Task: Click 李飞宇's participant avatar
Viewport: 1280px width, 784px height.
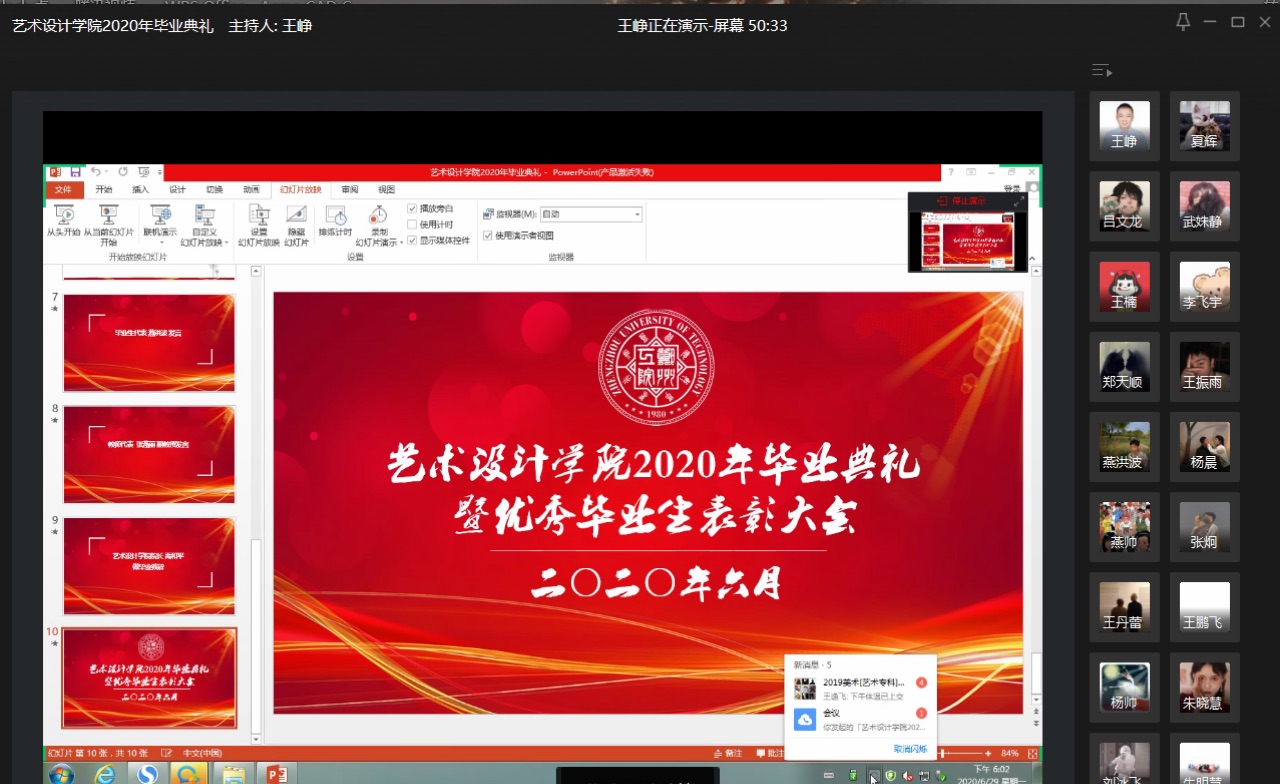Action: (x=1204, y=286)
